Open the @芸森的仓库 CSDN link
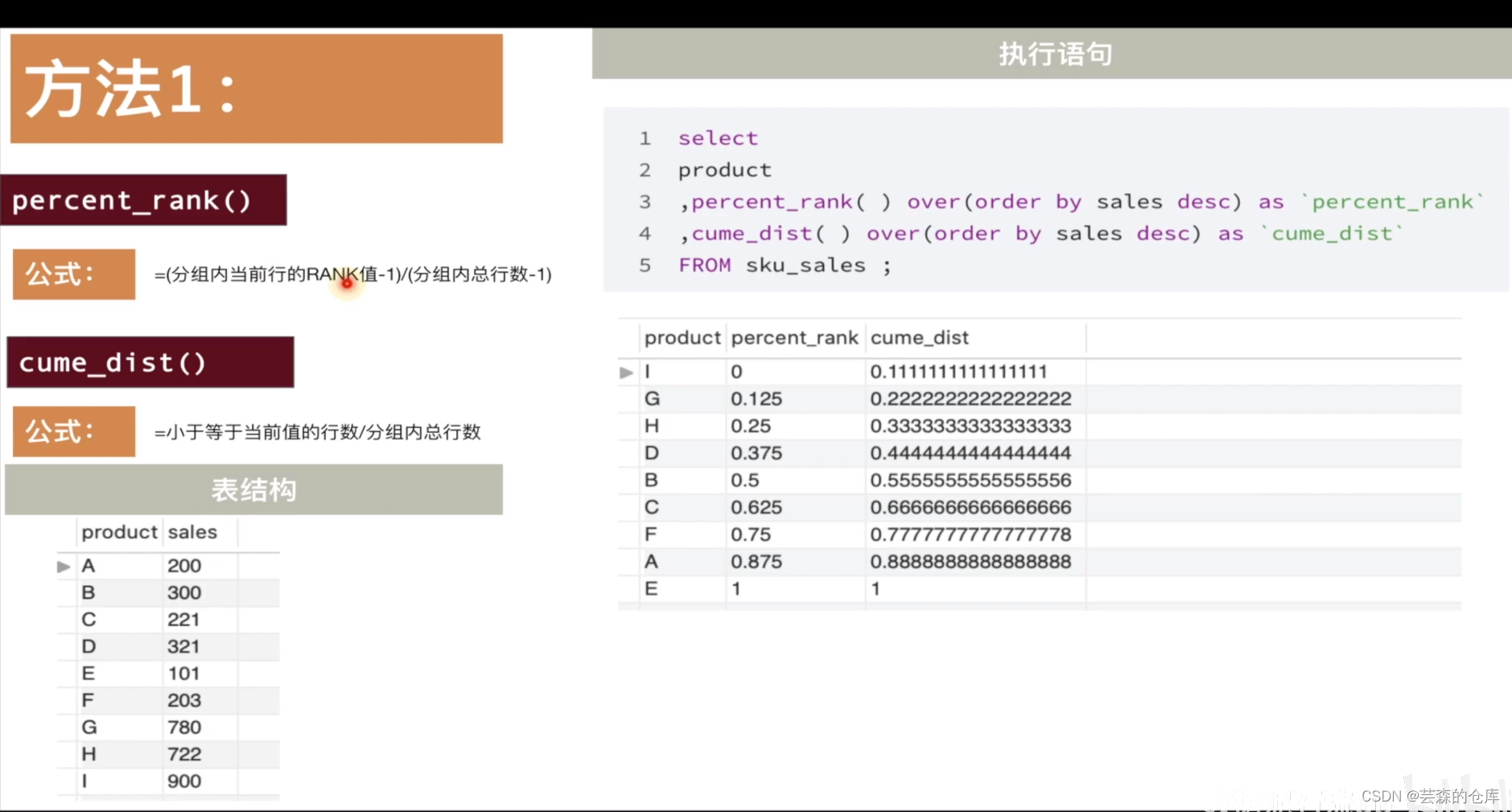The image size is (1512, 812). coord(1456,798)
